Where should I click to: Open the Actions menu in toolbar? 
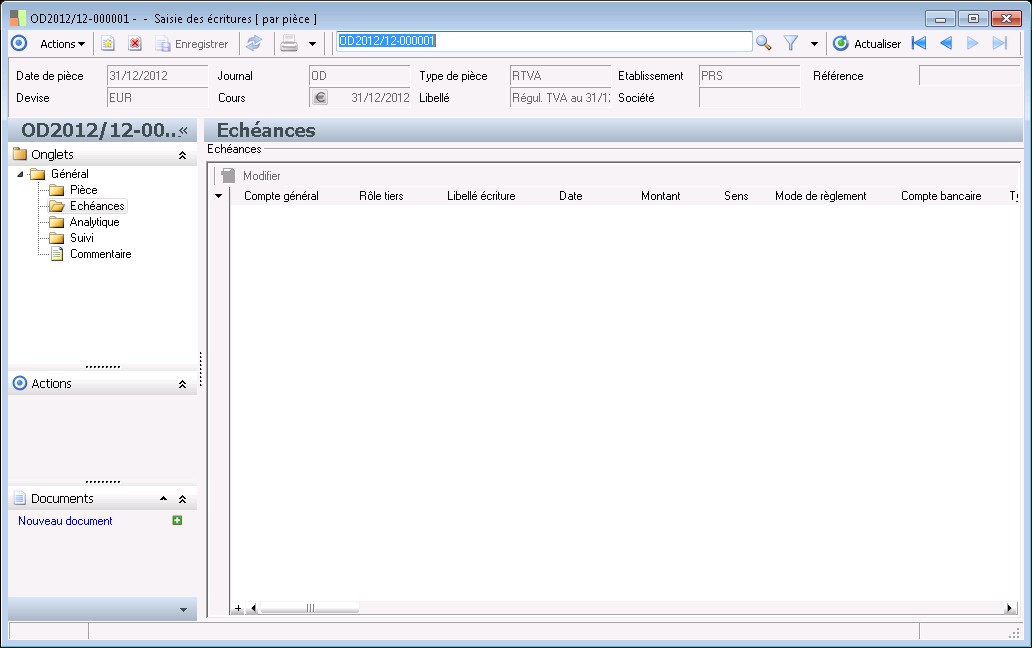tap(63, 44)
